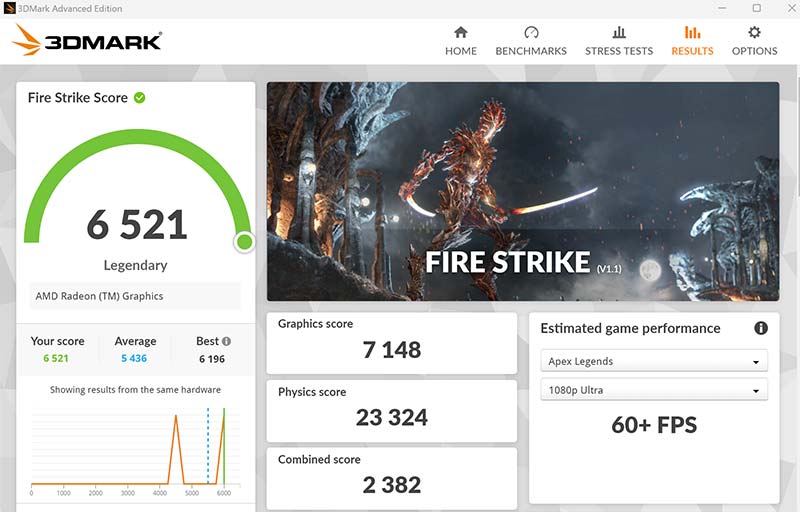Click info icon in Estimated game performance
This screenshot has width=800, height=512.
[x=760, y=328]
